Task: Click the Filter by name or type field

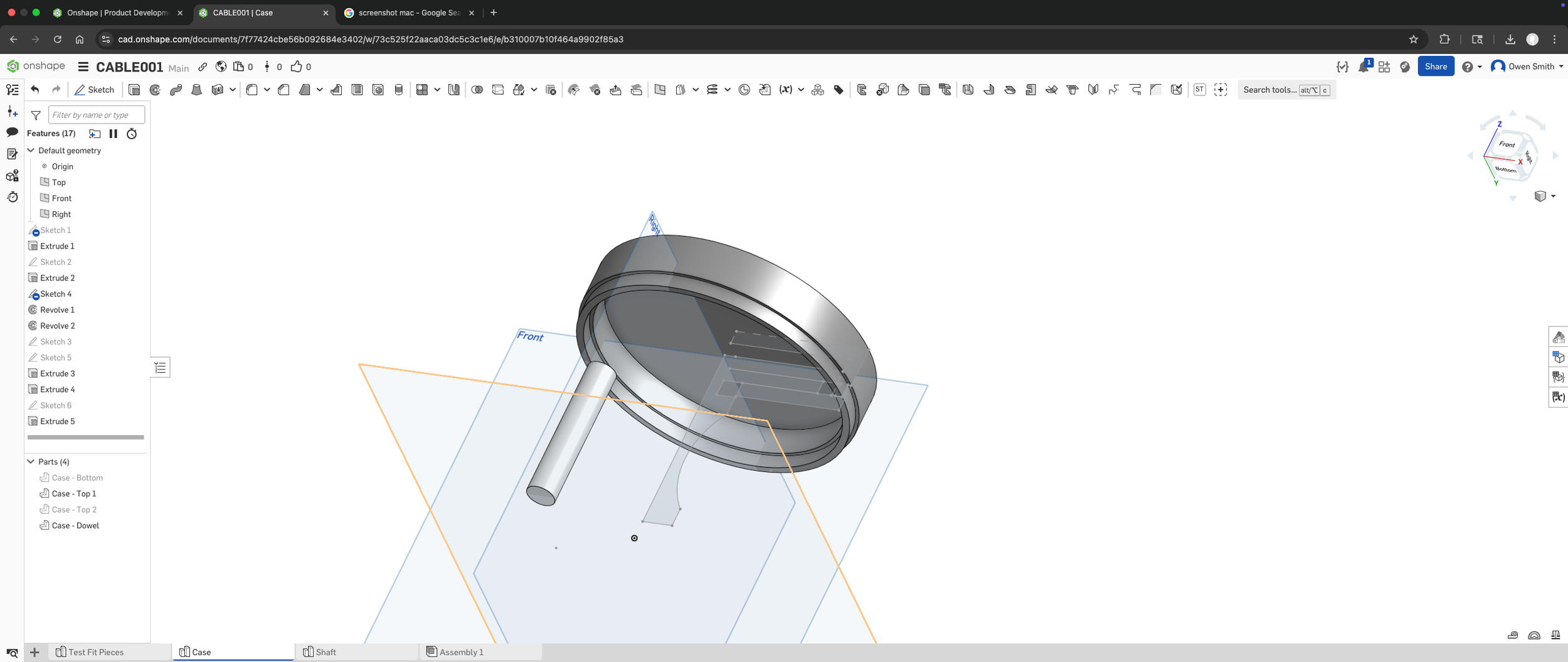Action: [97, 115]
